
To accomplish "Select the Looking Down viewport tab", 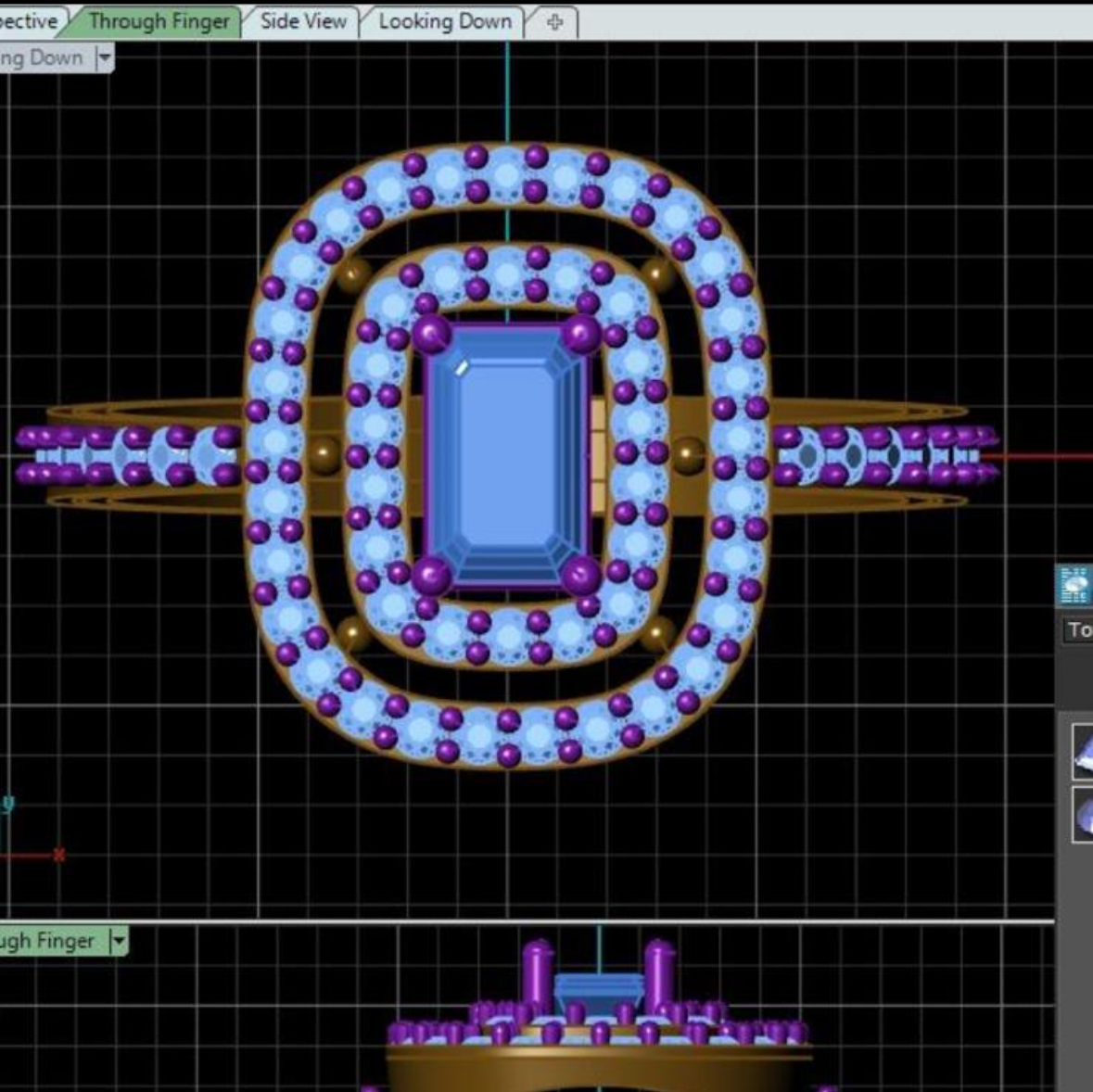I will (444, 21).
